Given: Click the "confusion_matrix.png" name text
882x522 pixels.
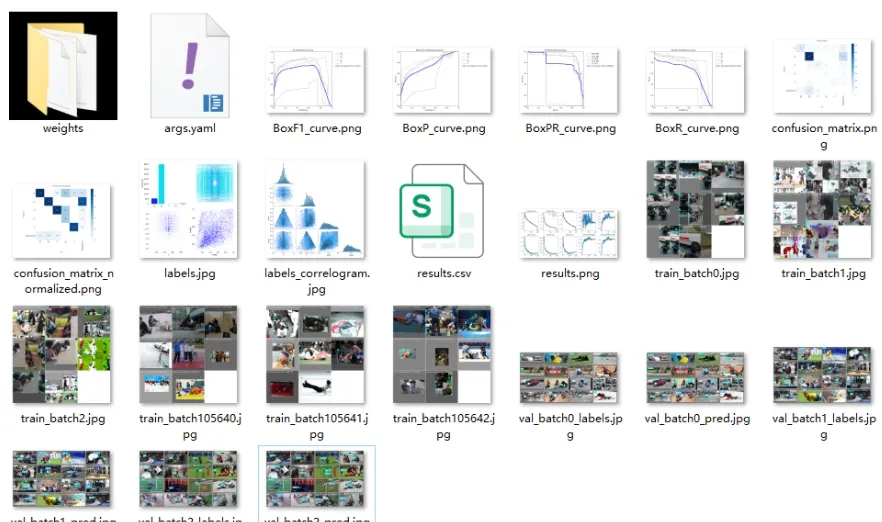Looking at the screenshot, I should [824, 136].
